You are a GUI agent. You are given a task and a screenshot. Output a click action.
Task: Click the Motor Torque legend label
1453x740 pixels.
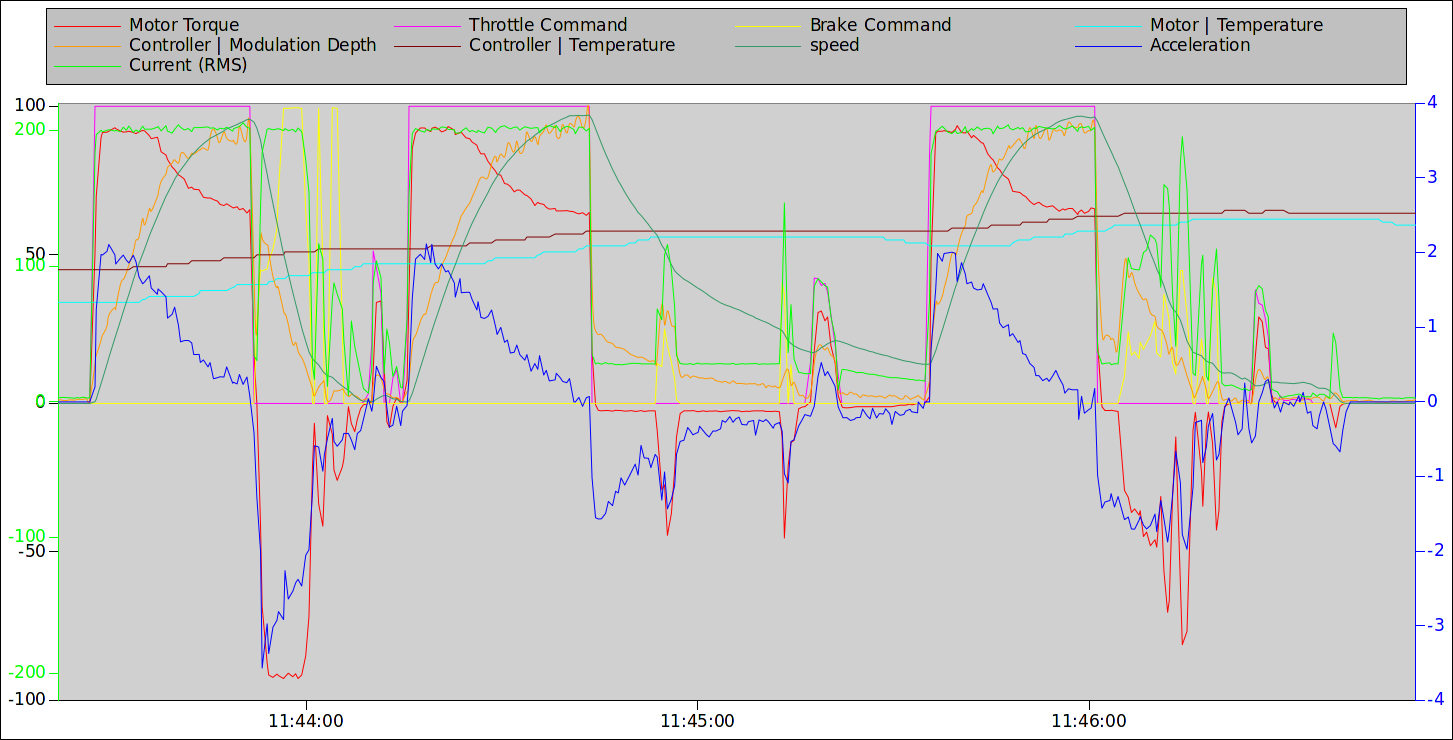click(x=184, y=25)
